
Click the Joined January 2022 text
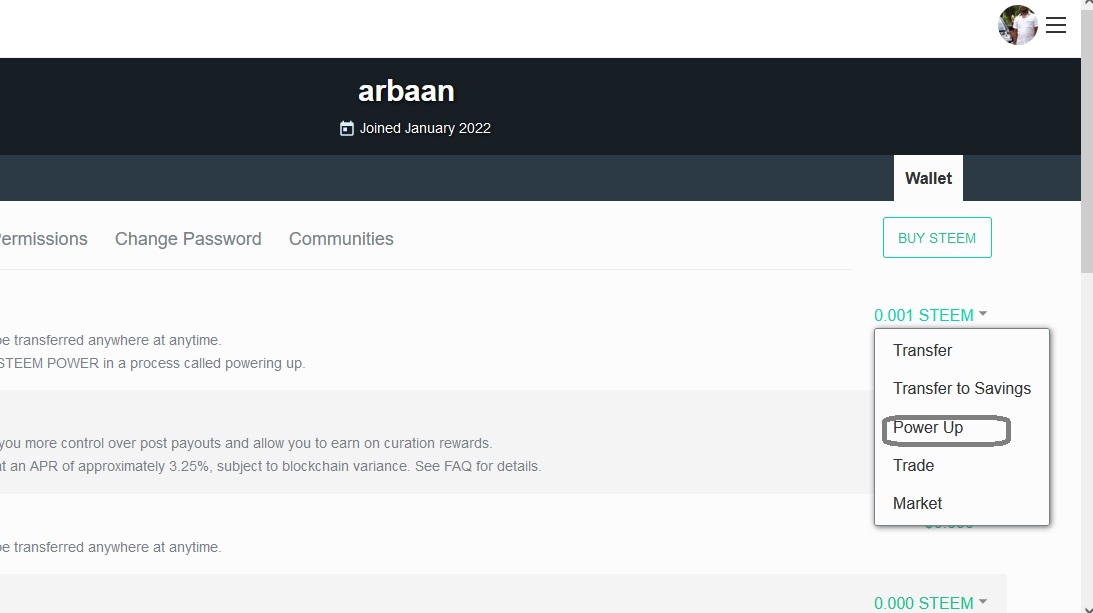(425, 128)
